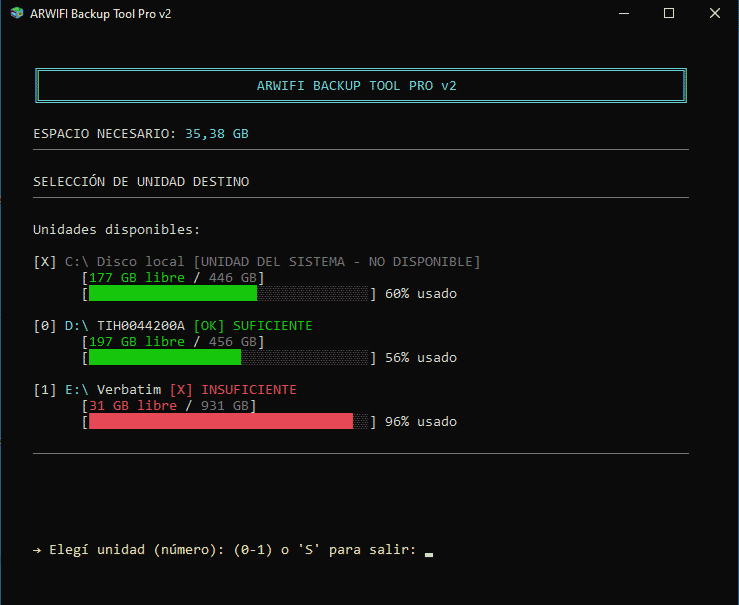Click the 'Unidades disponibles:' label

116,230
